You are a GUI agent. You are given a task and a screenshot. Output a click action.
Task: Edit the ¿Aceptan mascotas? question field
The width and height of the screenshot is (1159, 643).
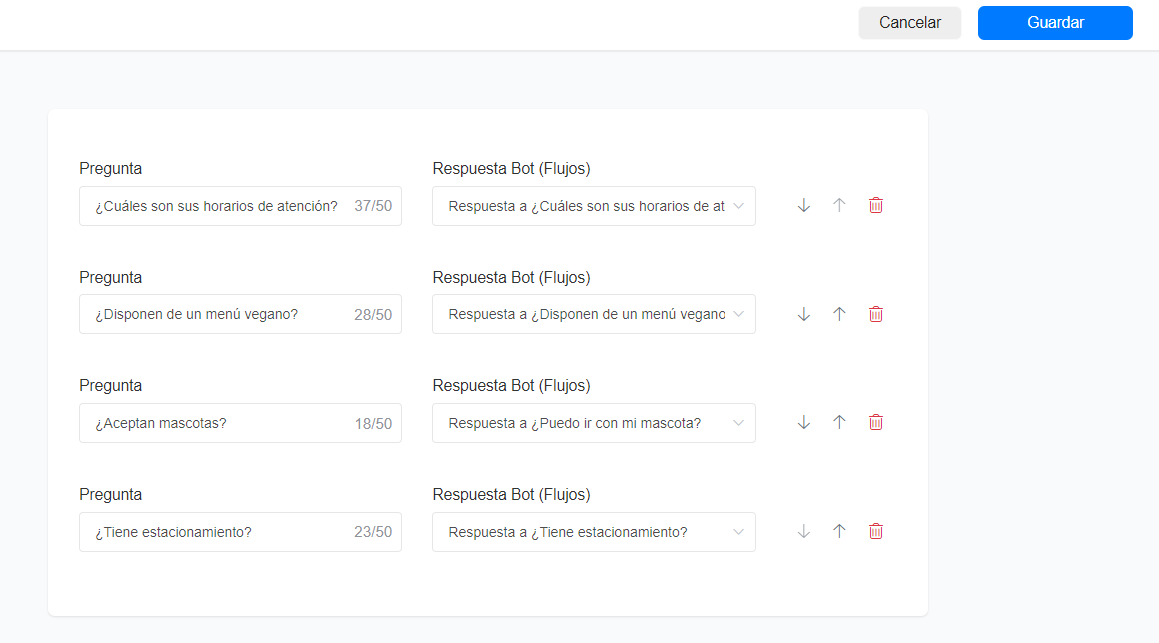pyautogui.click(x=240, y=423)
